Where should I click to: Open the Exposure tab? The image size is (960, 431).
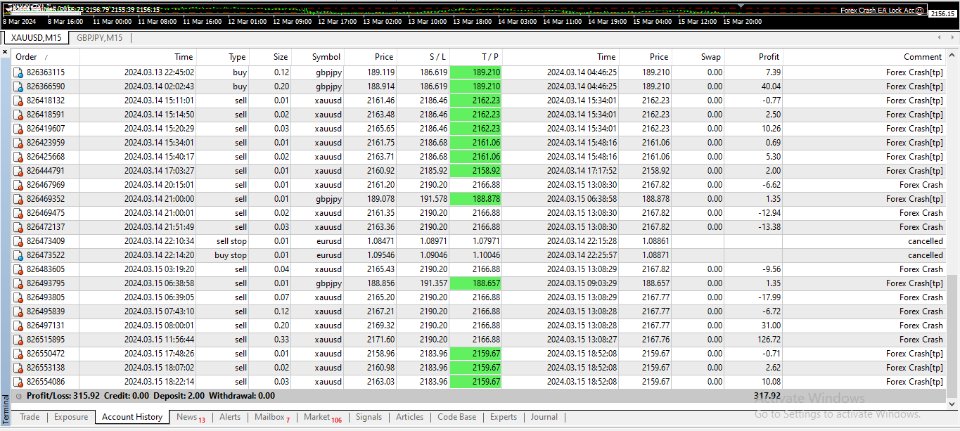(x=71, y=417)
